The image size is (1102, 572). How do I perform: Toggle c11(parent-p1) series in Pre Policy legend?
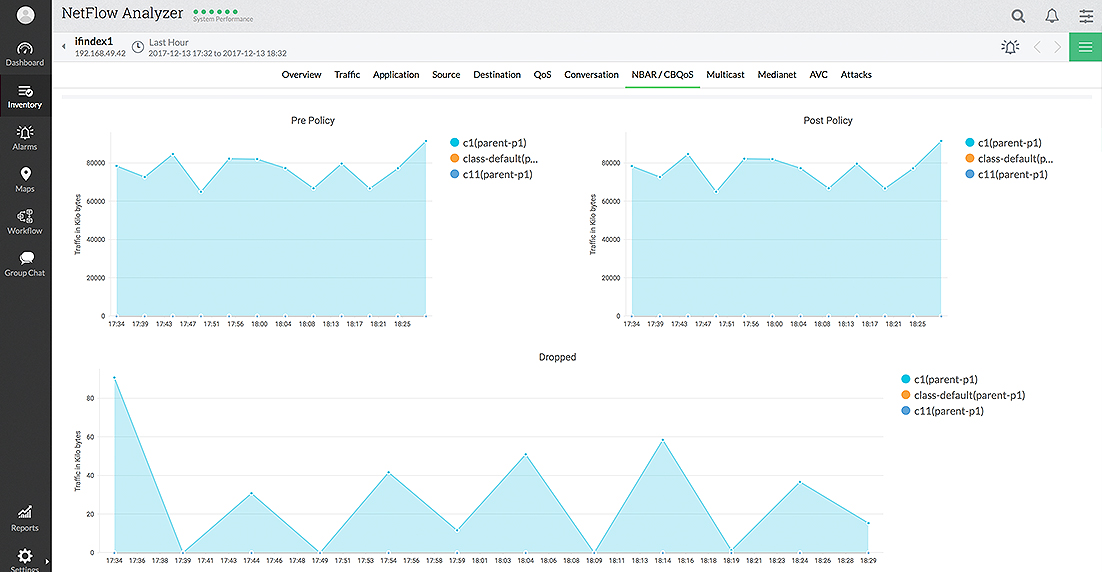491,174
